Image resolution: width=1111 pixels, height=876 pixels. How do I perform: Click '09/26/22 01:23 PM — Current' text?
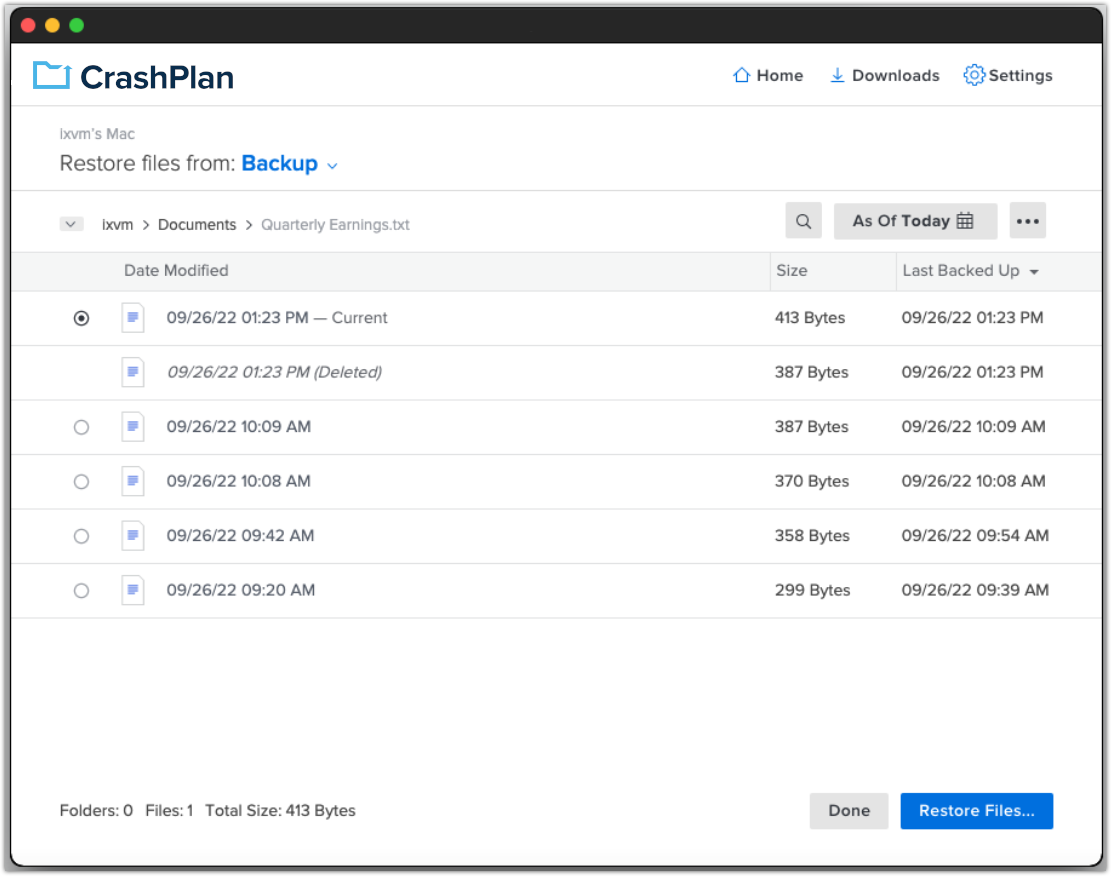tap(277, 318)
